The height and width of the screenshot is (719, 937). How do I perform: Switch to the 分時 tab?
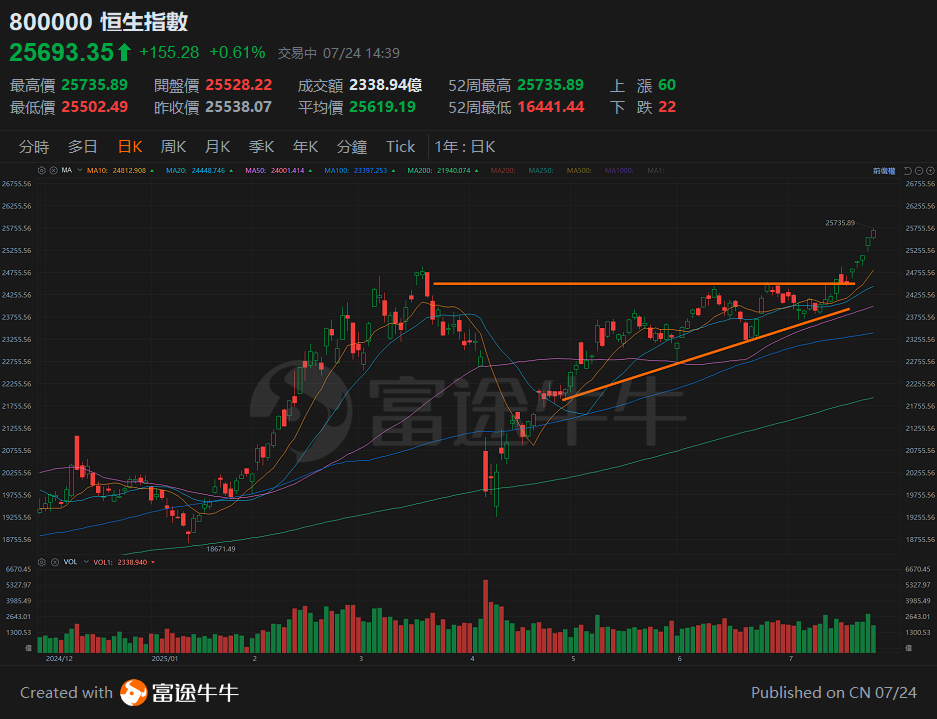point(34,146)
